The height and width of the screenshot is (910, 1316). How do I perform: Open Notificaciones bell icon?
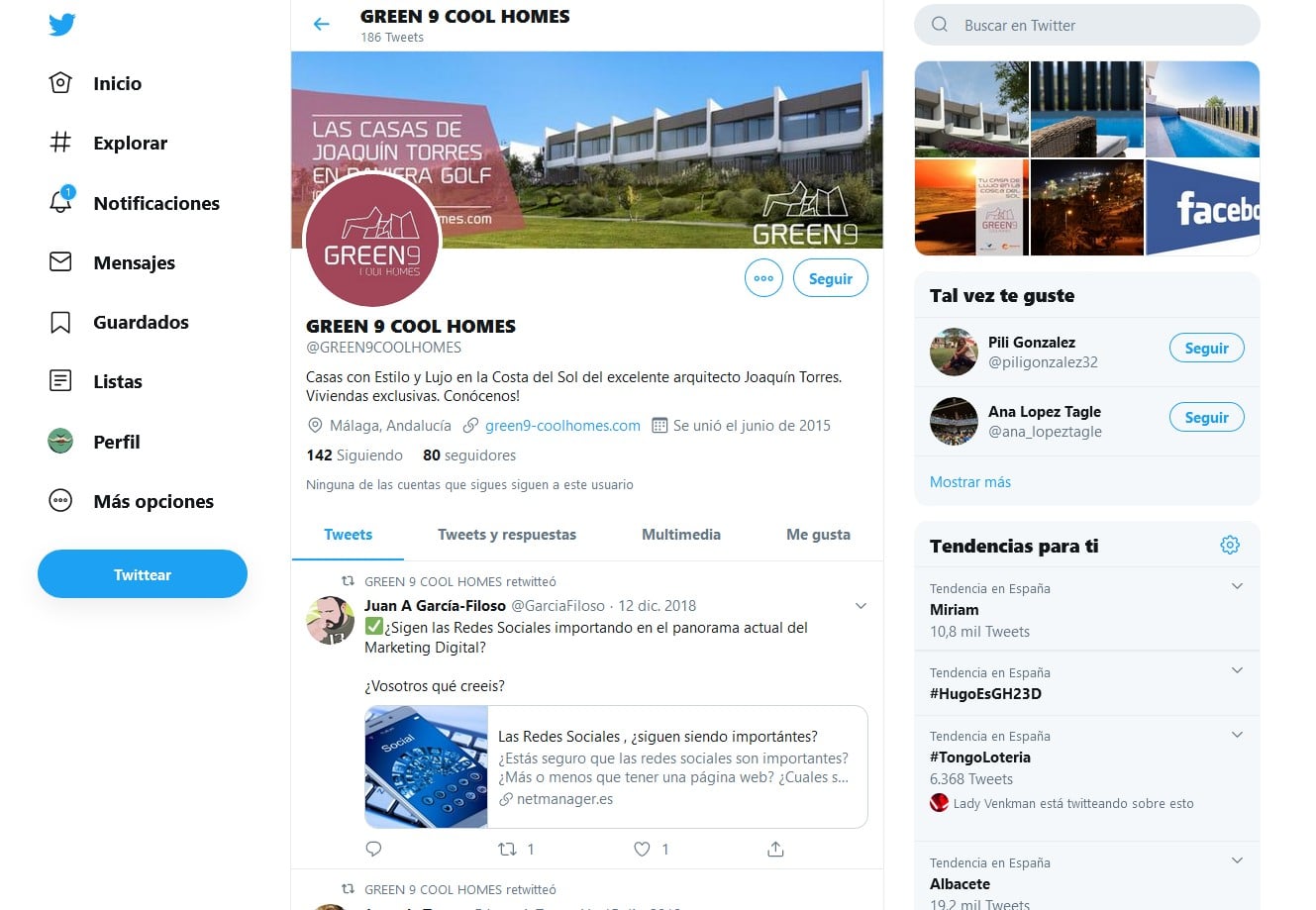tap(60, 202)
